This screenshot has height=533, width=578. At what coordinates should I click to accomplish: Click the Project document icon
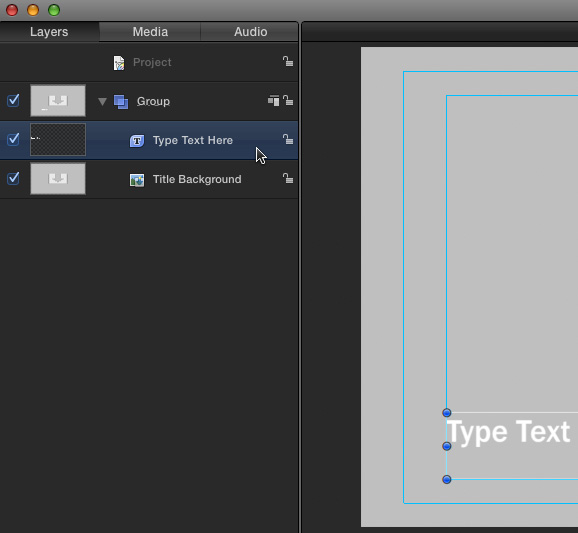click(119, 63)
